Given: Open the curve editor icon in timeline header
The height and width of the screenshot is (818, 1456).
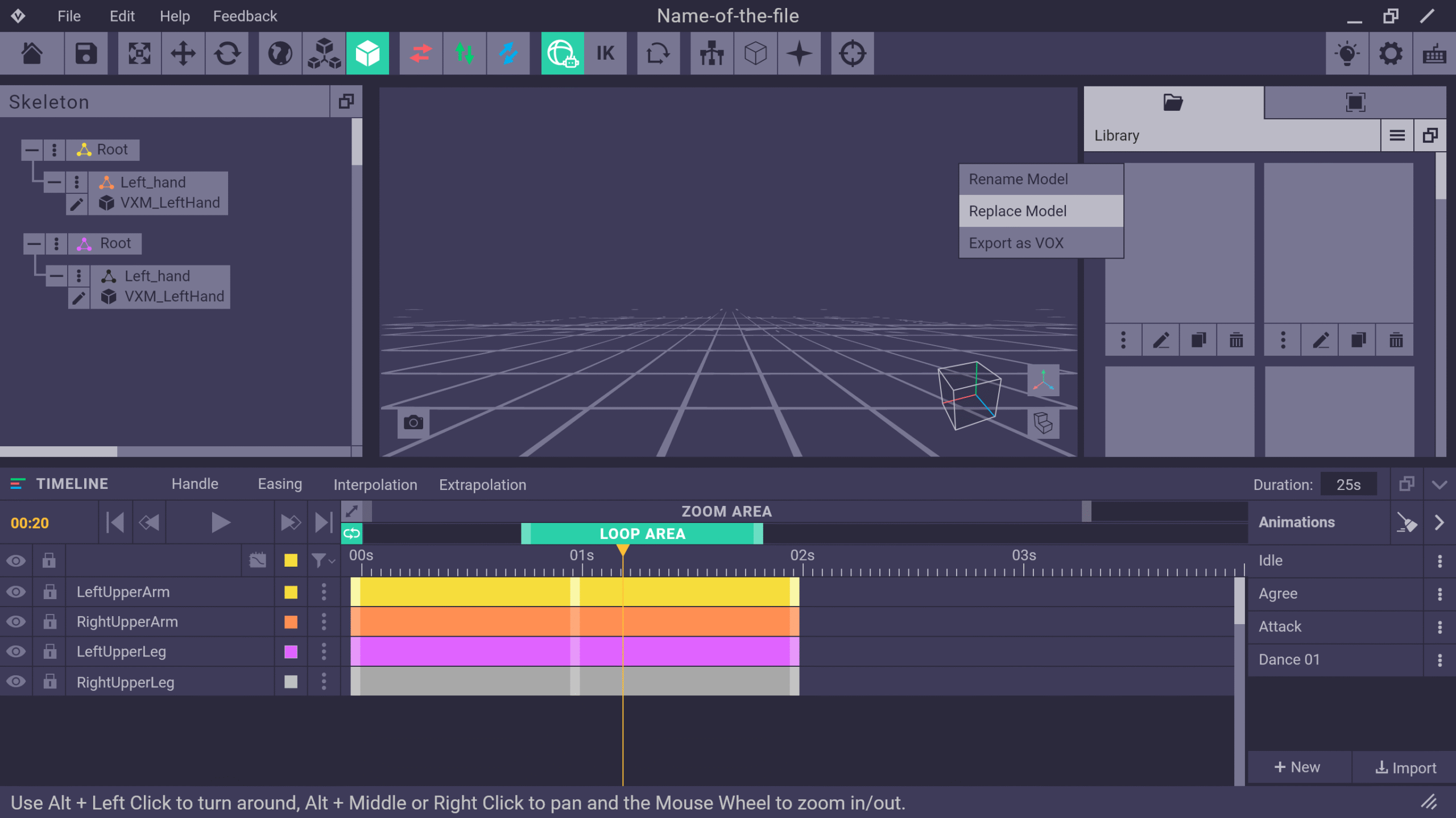Looking at the screenshot, I should [258, 560].
